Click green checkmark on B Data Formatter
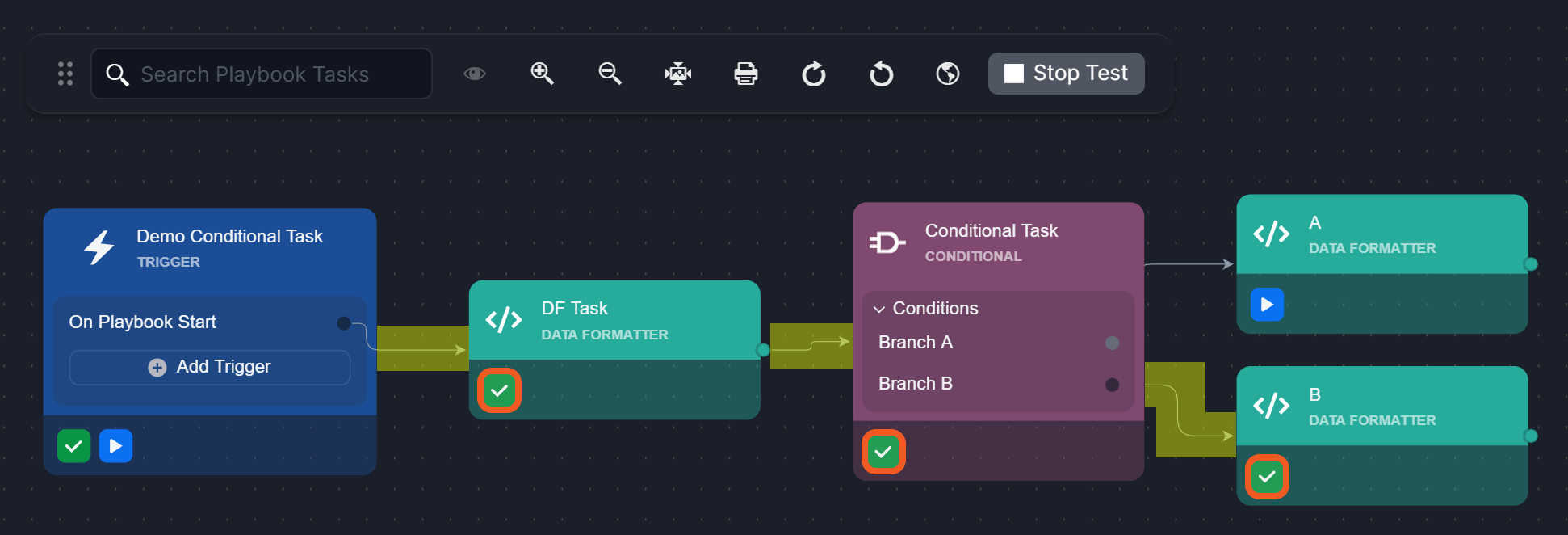 click(1267, 477)
